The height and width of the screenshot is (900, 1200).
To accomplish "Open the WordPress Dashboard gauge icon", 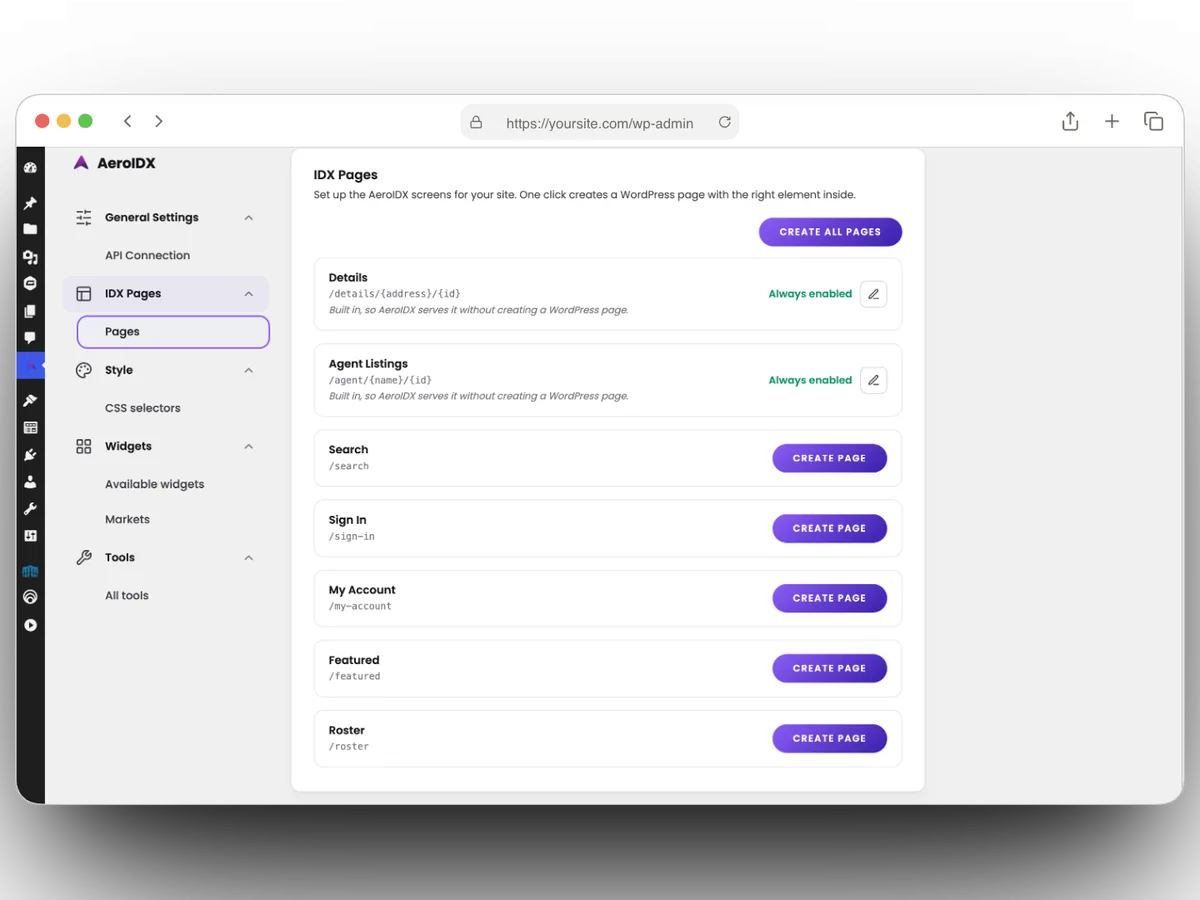I will [x=30, y=168].
